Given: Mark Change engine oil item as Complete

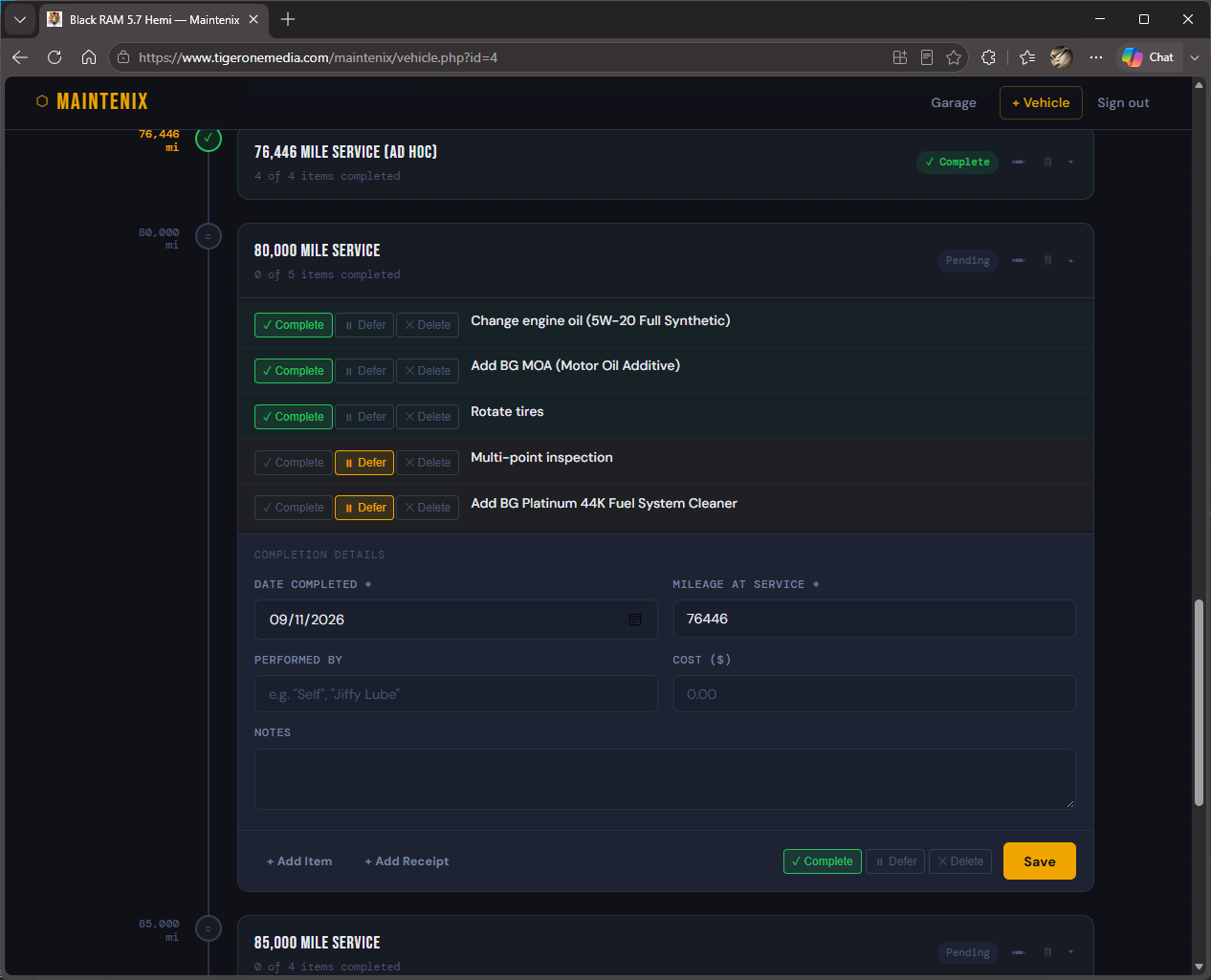Looking at the screenshot, I should click(x=294, y=325).
